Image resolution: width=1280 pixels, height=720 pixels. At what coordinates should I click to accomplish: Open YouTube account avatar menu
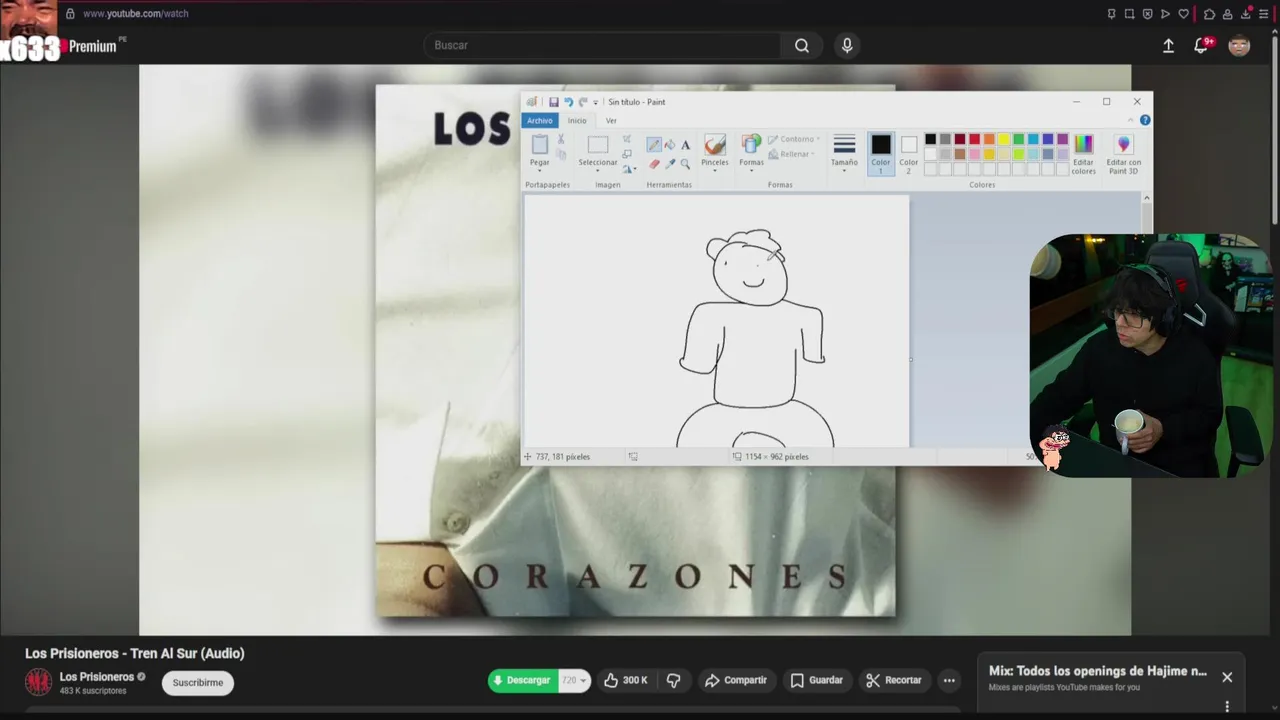[x=1239, y=45]
